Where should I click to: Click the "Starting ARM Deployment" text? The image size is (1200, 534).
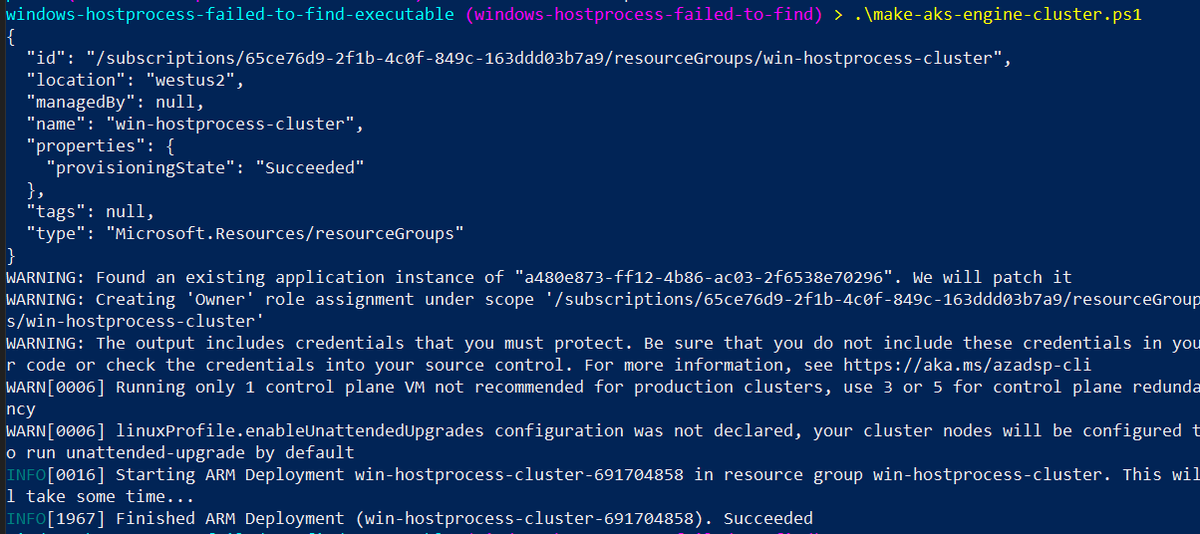pos(230,474)
